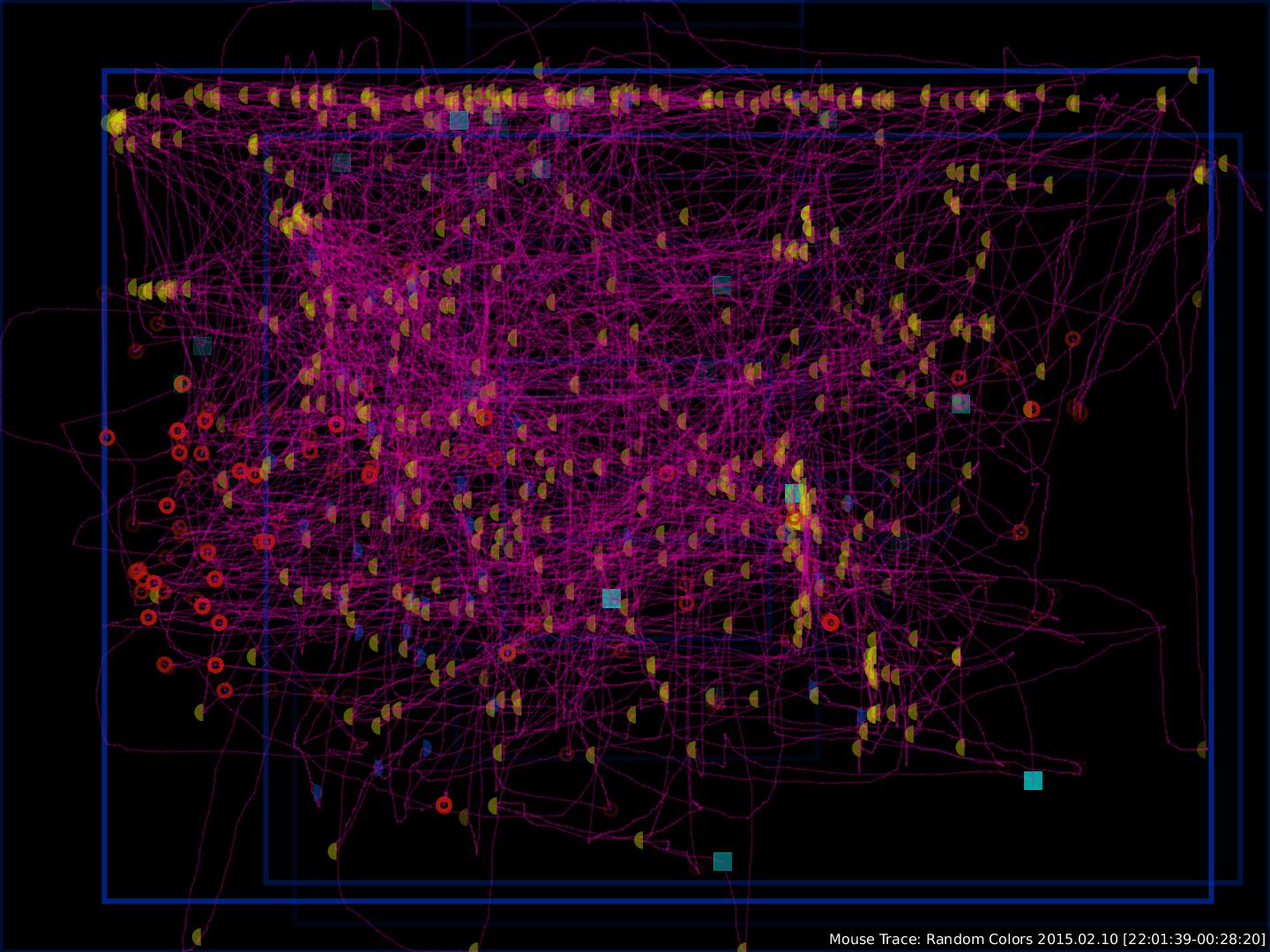Click the large yellow marker at top-left corner
The width and height of the screenshot is (1270, 952).
click(116, 123)
